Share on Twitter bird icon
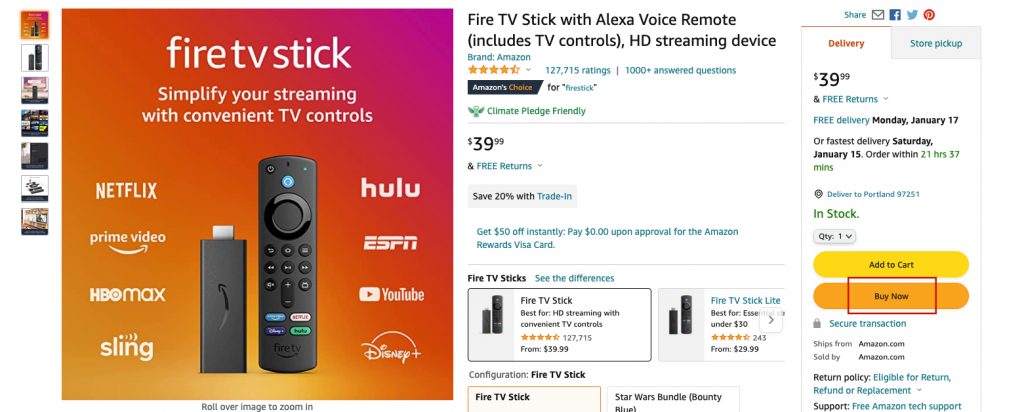This screenshot has width=1024, height=412. [912, 15]
